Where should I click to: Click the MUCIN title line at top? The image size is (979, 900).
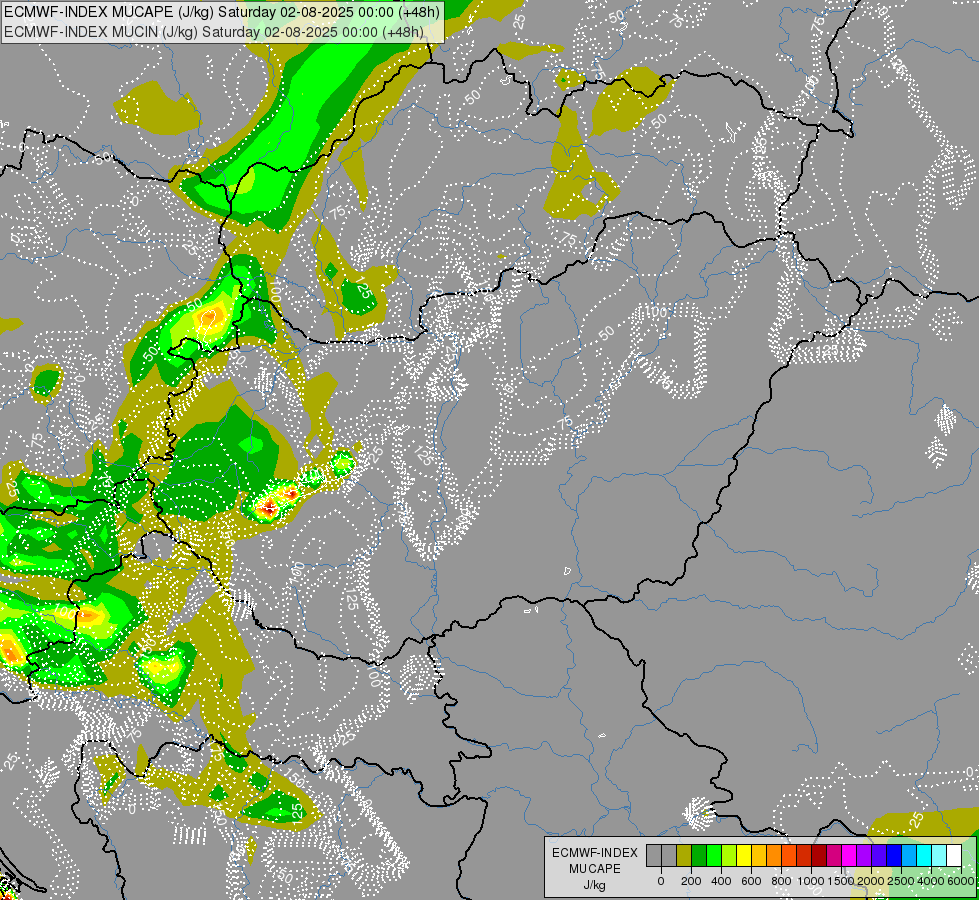pos(214,32)
